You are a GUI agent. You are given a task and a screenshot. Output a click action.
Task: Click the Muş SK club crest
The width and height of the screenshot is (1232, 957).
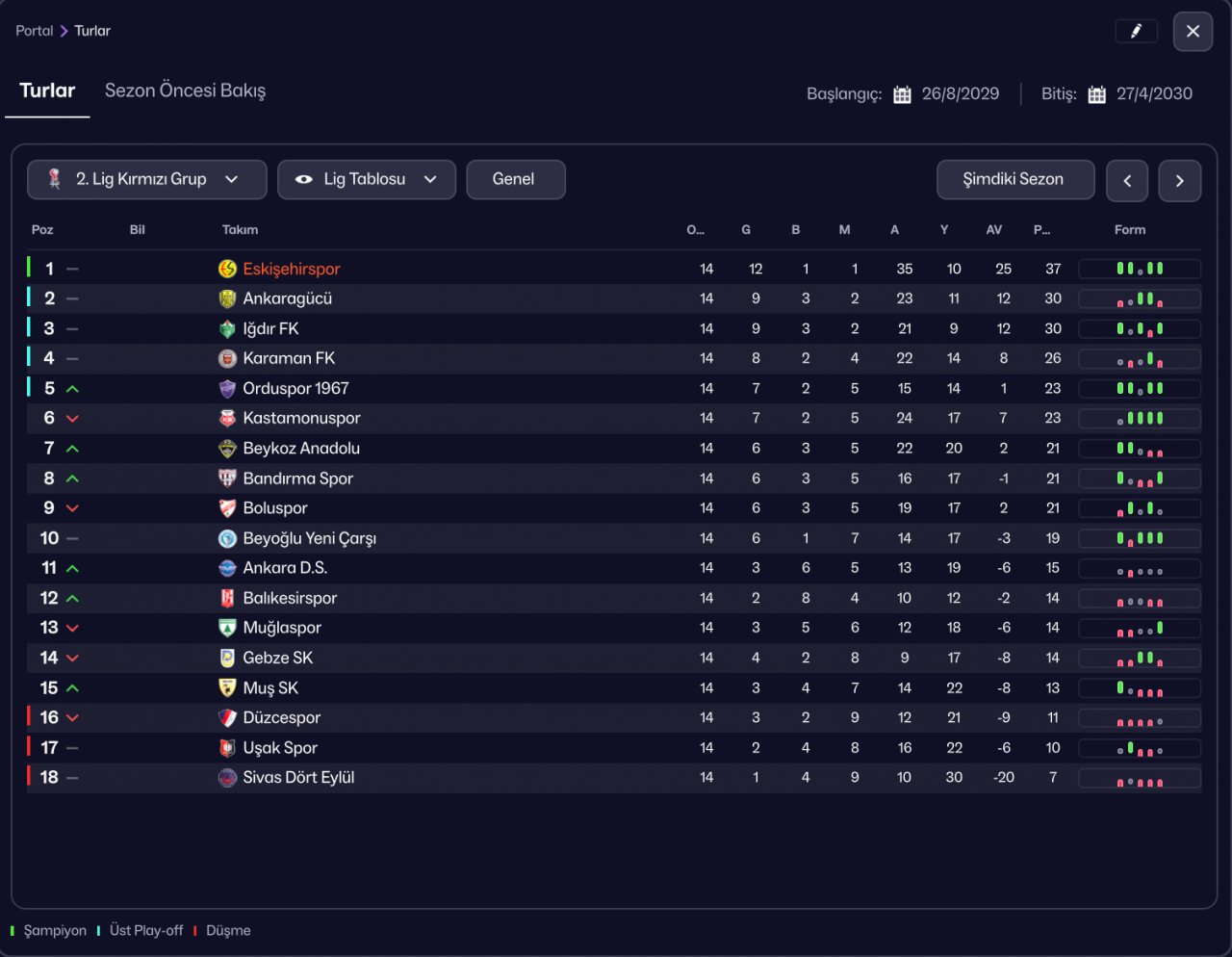pyautogui.click(x=227, y=688)
